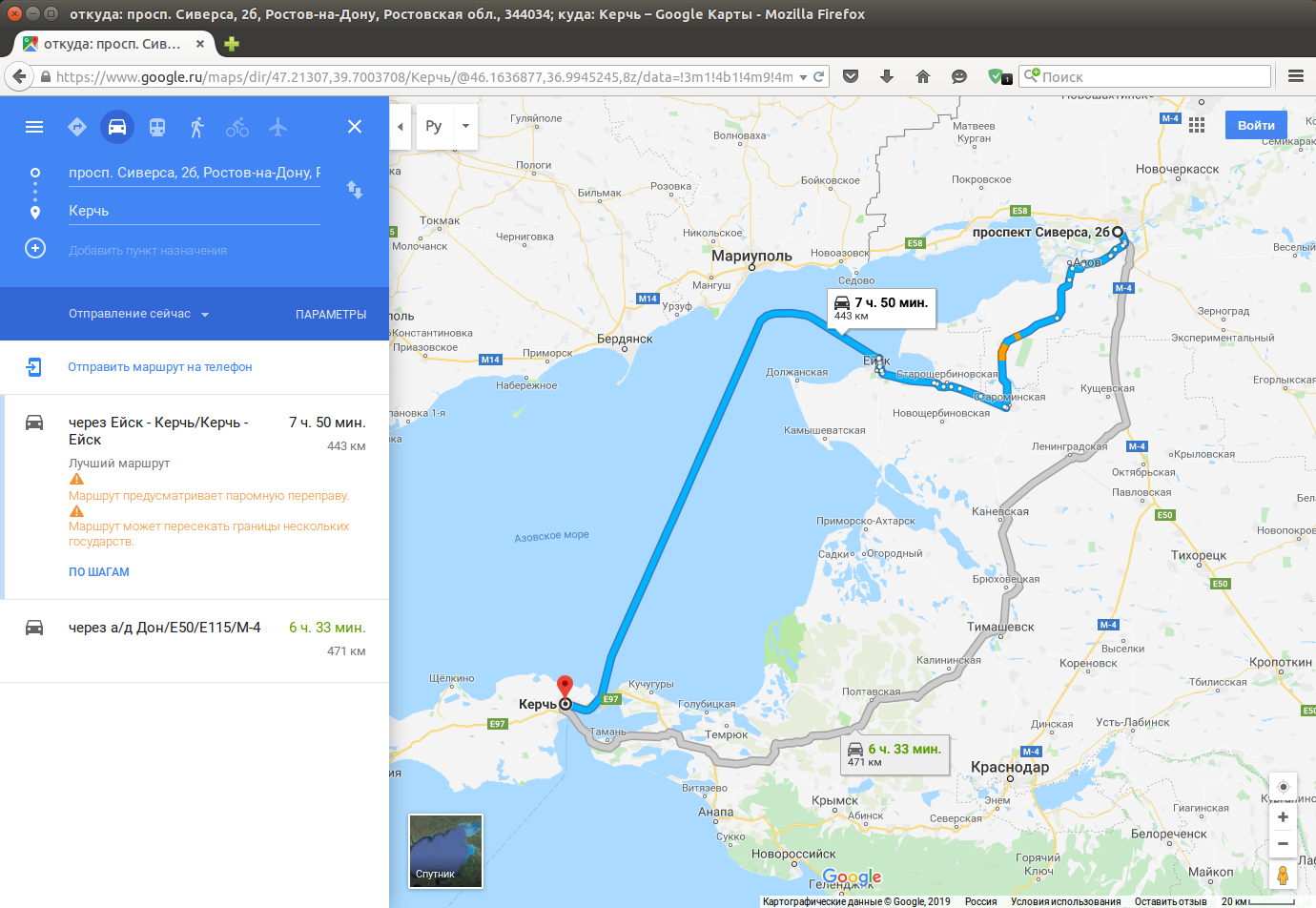Collapse the side panel with the arrow

click(x=401, y=126)
